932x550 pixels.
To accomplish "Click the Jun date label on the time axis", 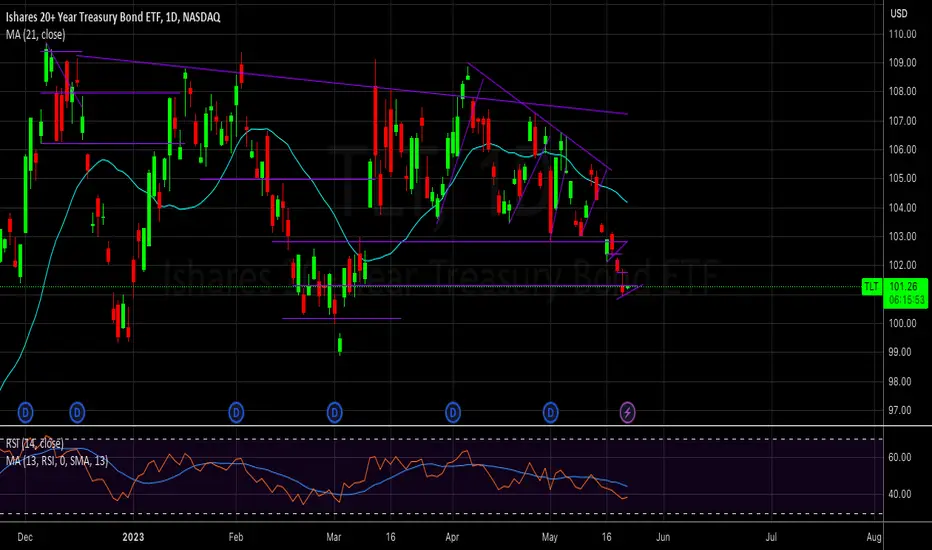I will tap(663, 538).
